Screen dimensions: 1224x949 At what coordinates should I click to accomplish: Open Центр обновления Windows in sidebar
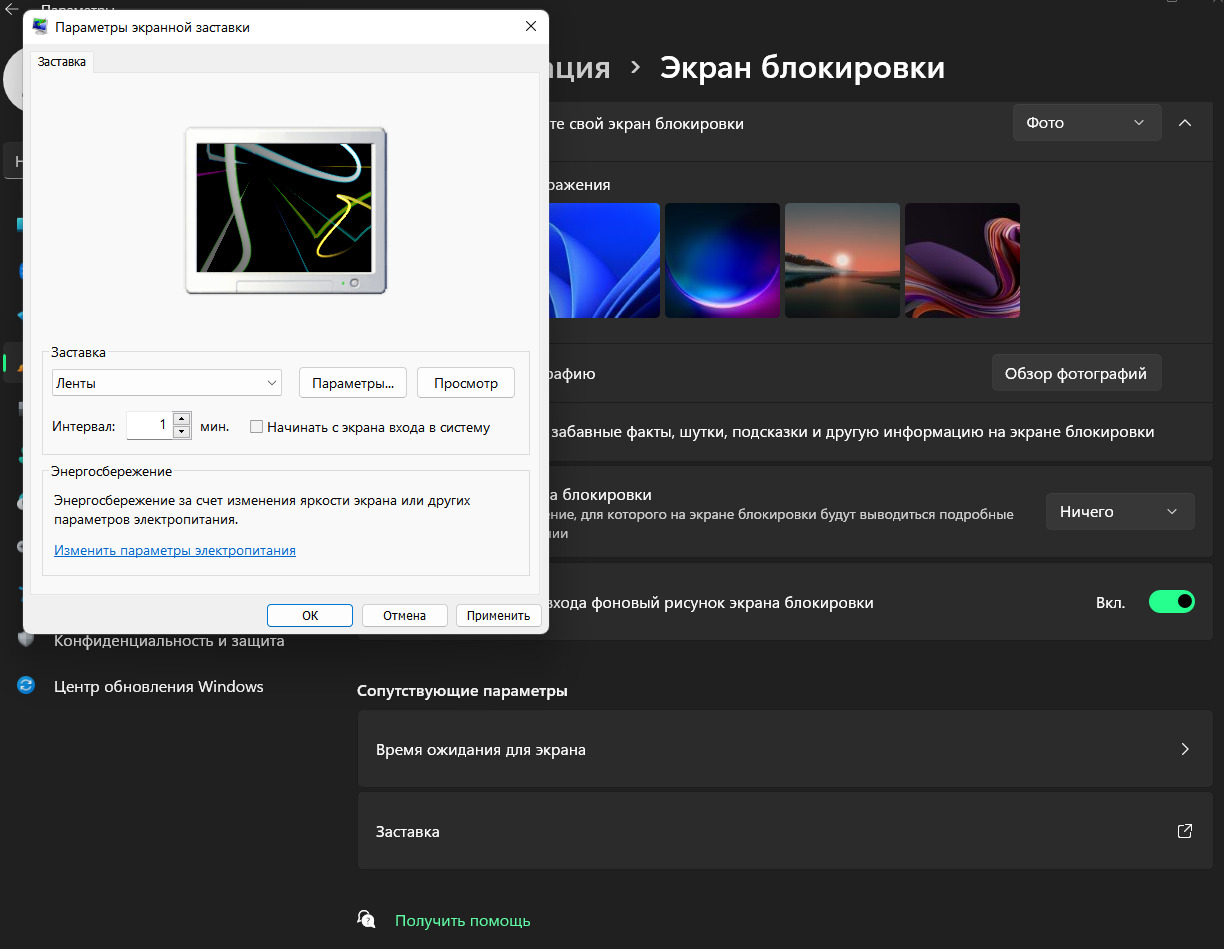[x=158, y=686]
